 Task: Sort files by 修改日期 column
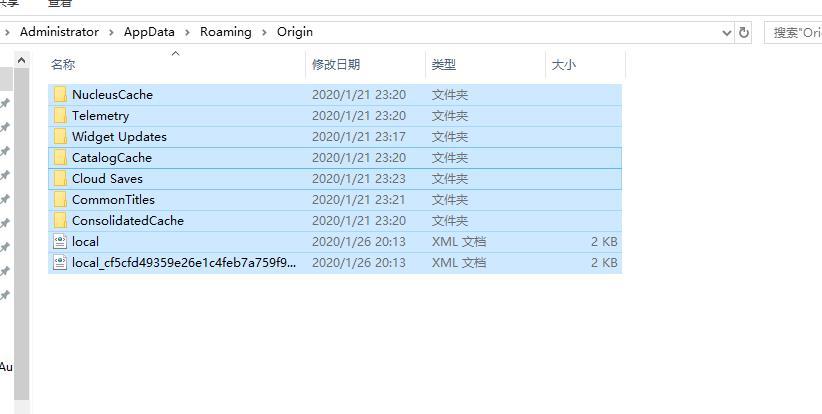(x=336, y=64)
